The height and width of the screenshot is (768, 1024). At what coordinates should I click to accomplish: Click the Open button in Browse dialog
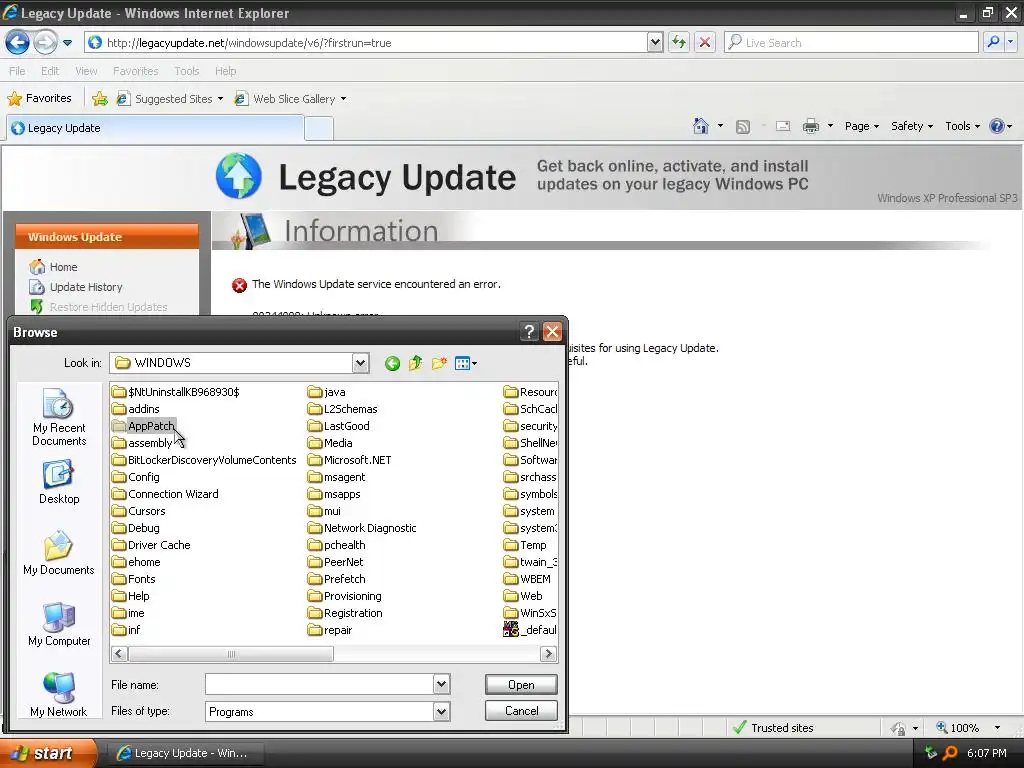(x=521, y=684)
